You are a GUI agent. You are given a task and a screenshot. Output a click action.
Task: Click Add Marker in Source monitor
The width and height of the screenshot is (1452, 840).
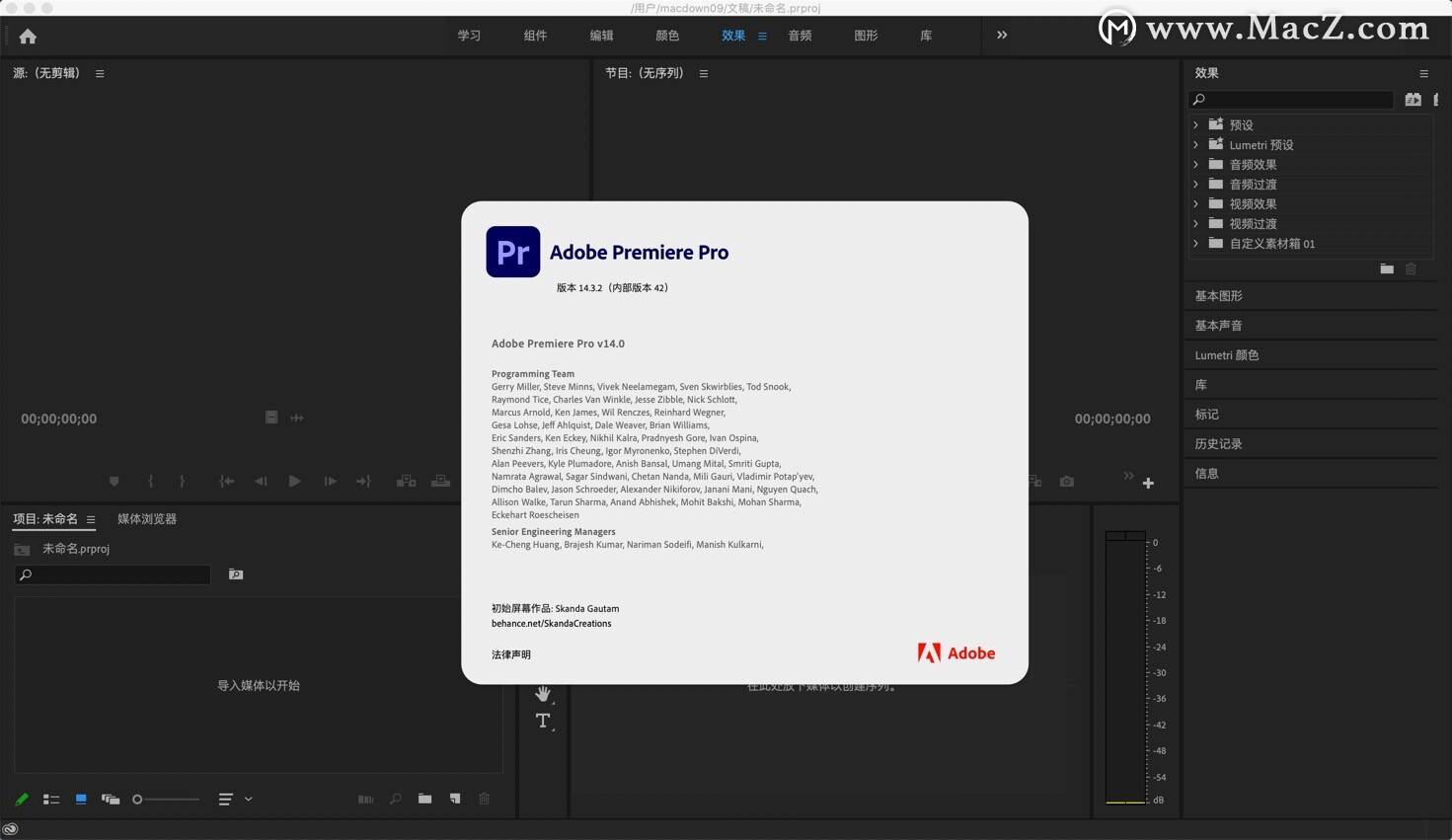click(114, 482)
